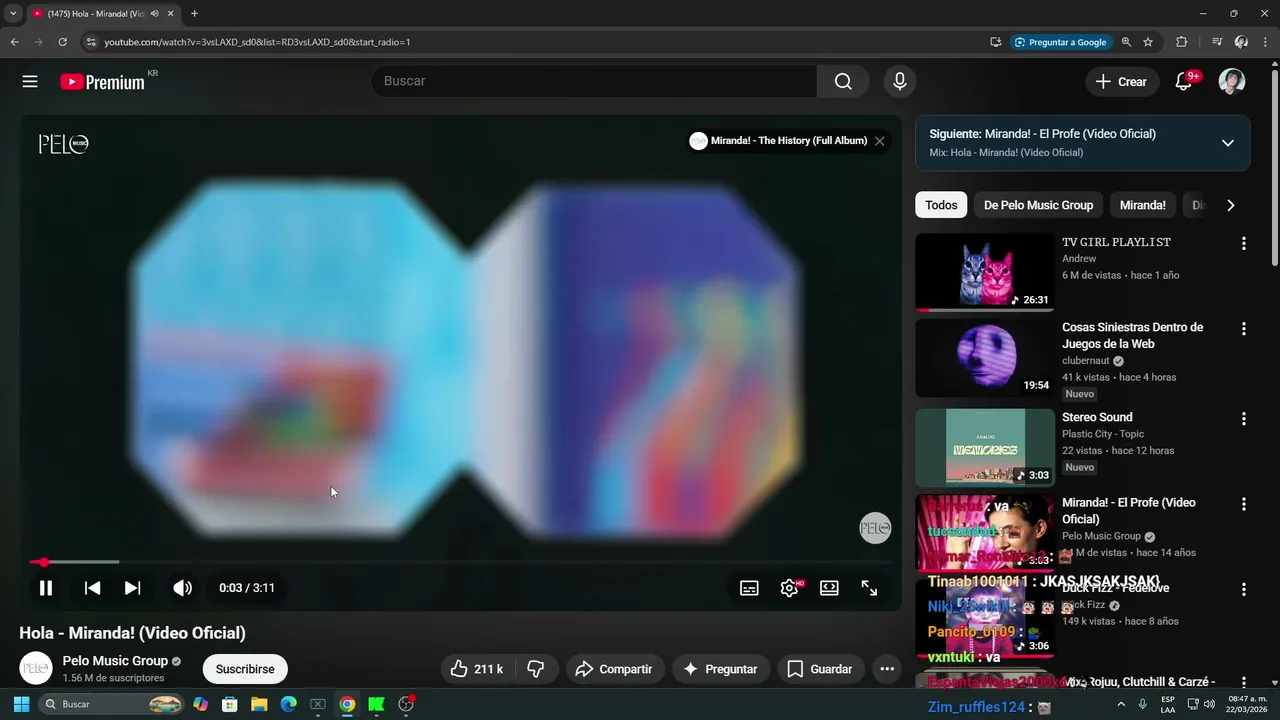This screenshot has width=1280, height=720.
Task: Click the search magnifier button
Action: [843, 82]
